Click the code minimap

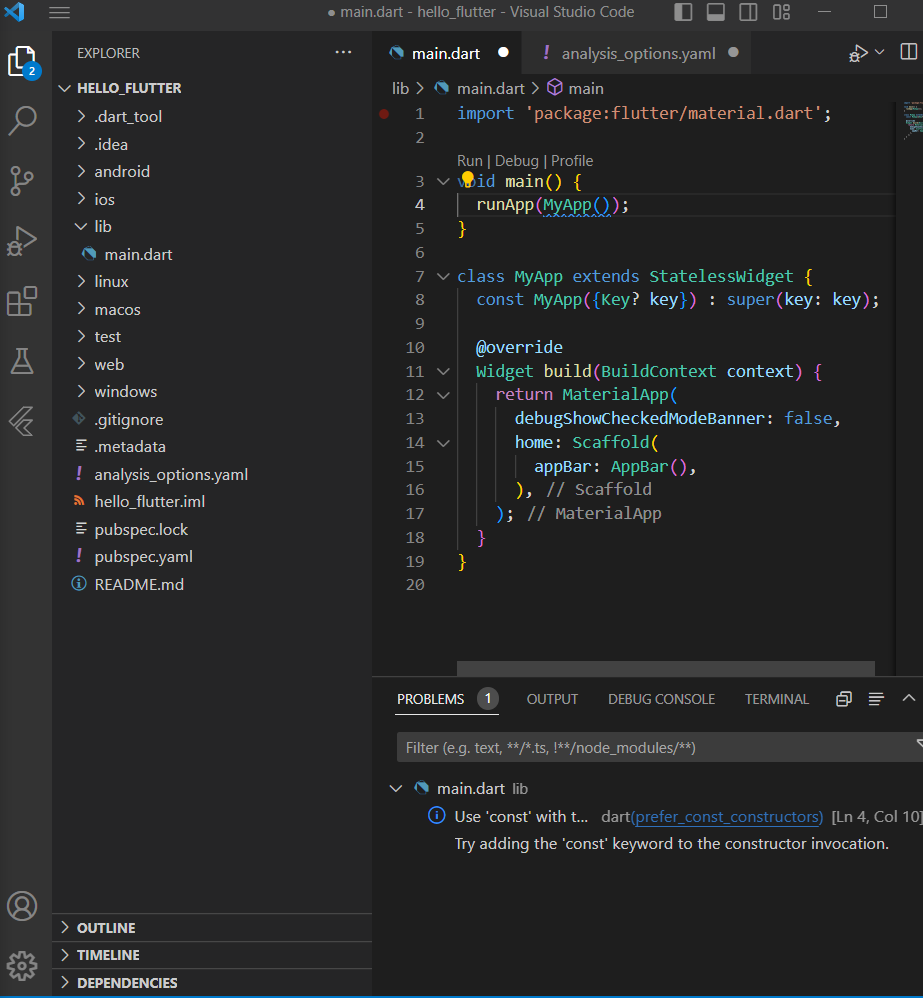(x=912, y=121)
